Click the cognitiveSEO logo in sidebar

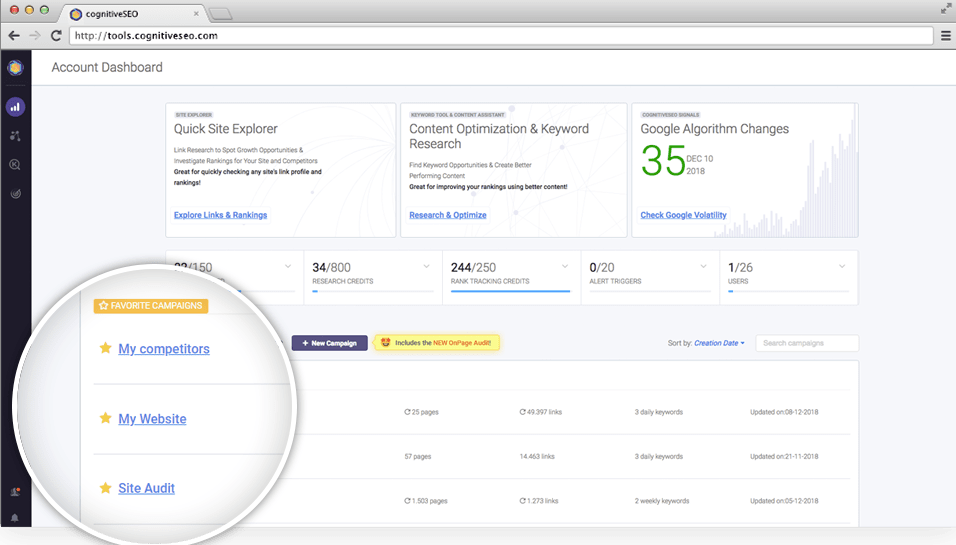[15, 68]
